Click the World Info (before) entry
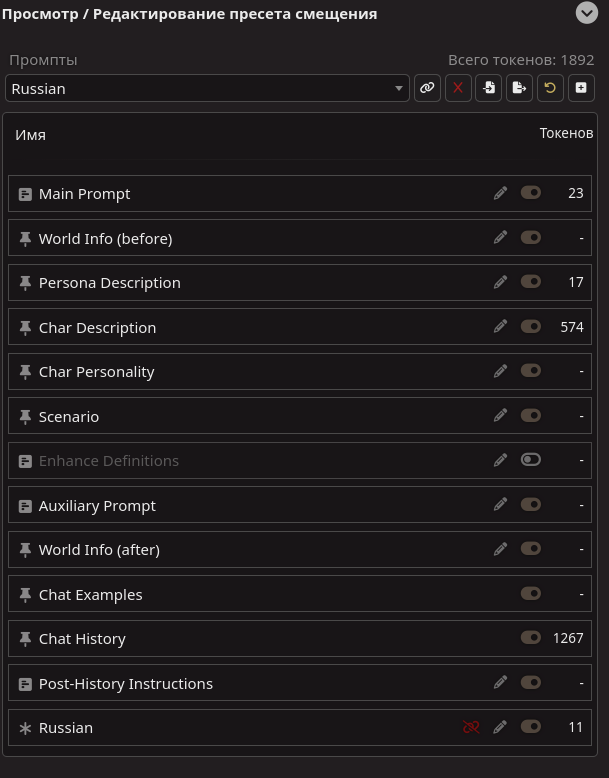Image resolution: width=609 pixels, height=778 pixels. click(105, 239)
